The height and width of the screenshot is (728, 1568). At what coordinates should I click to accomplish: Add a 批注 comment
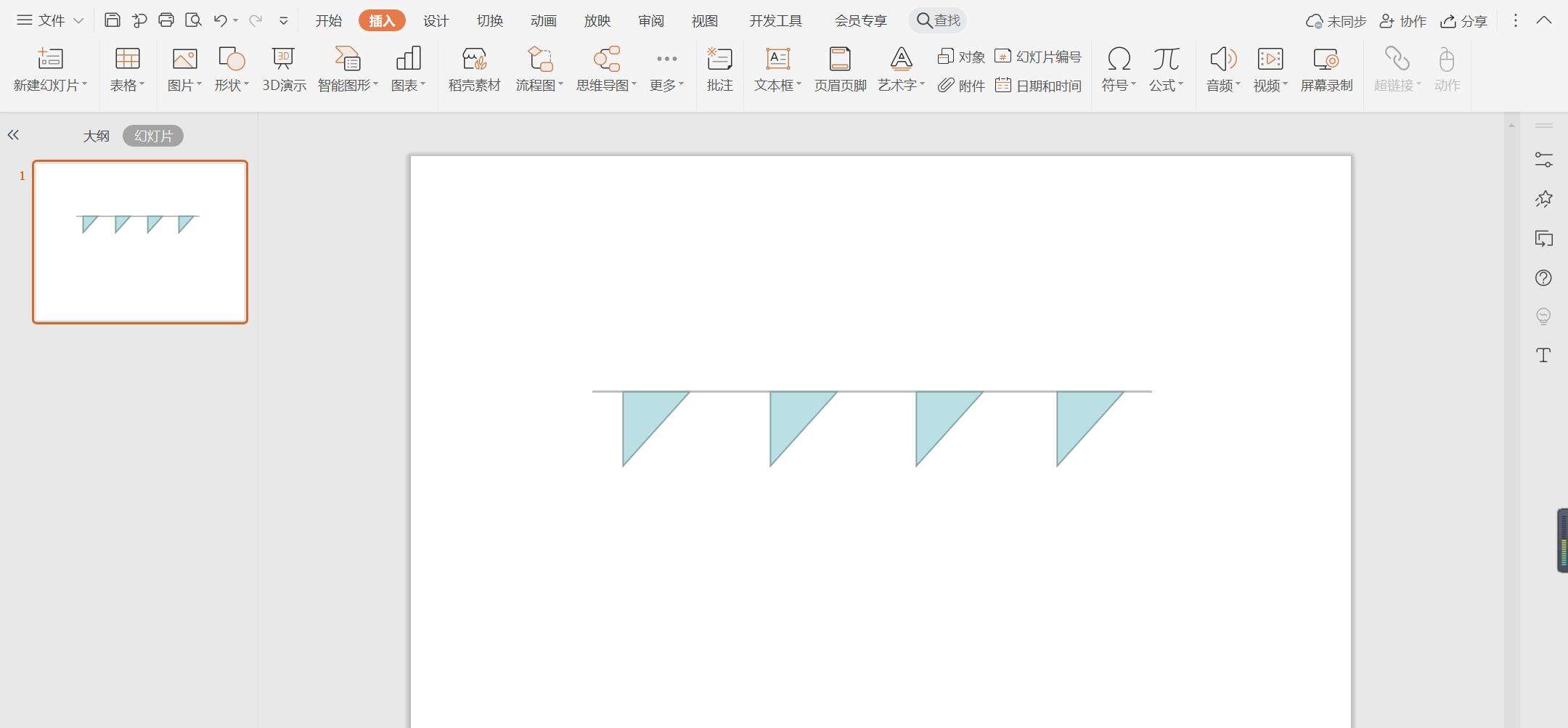tap(719, 69)
